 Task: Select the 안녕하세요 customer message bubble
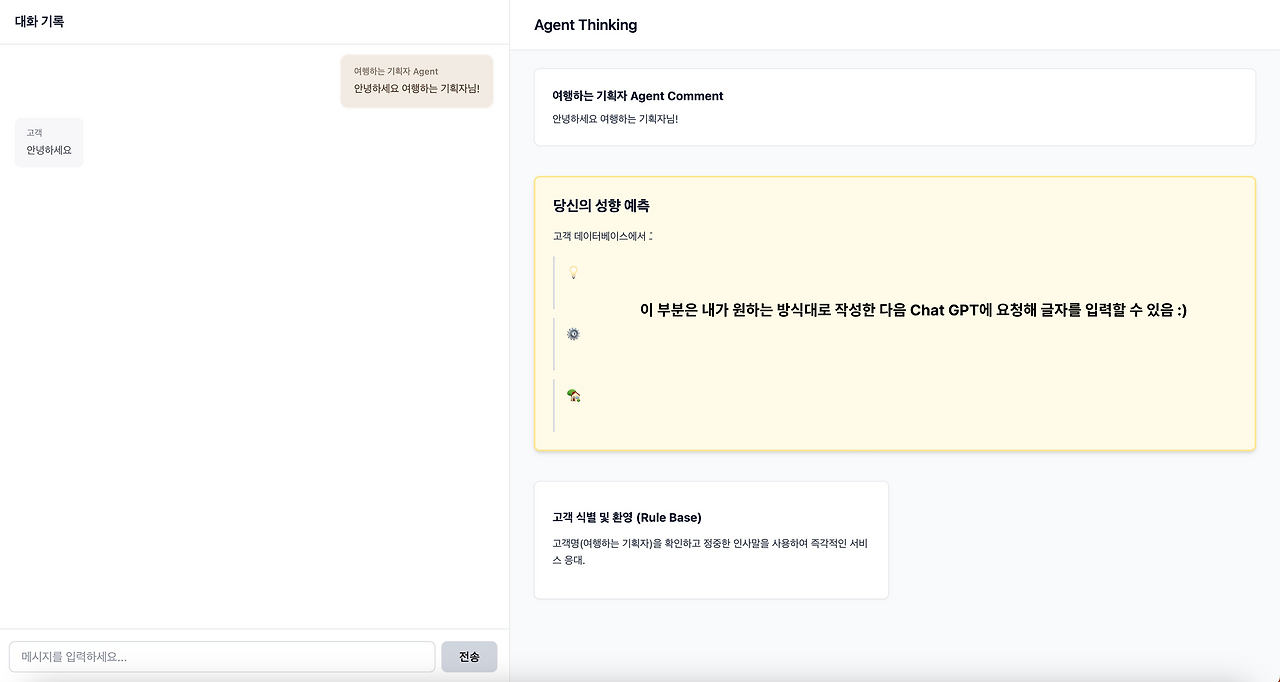click(x=48, y=150)
